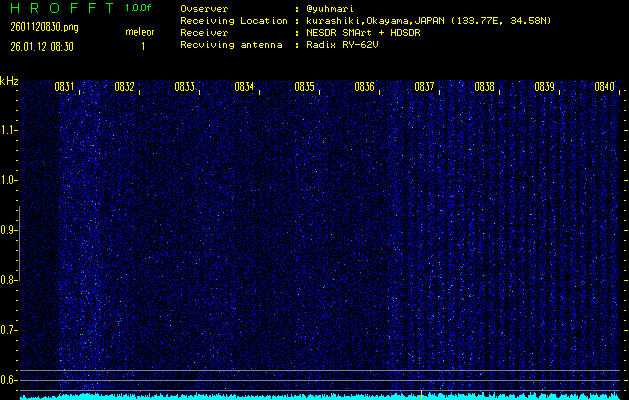Viewport: 629px width, 400px height.
Task: Jump to the 0840 time marker
Action: (604, 87)
